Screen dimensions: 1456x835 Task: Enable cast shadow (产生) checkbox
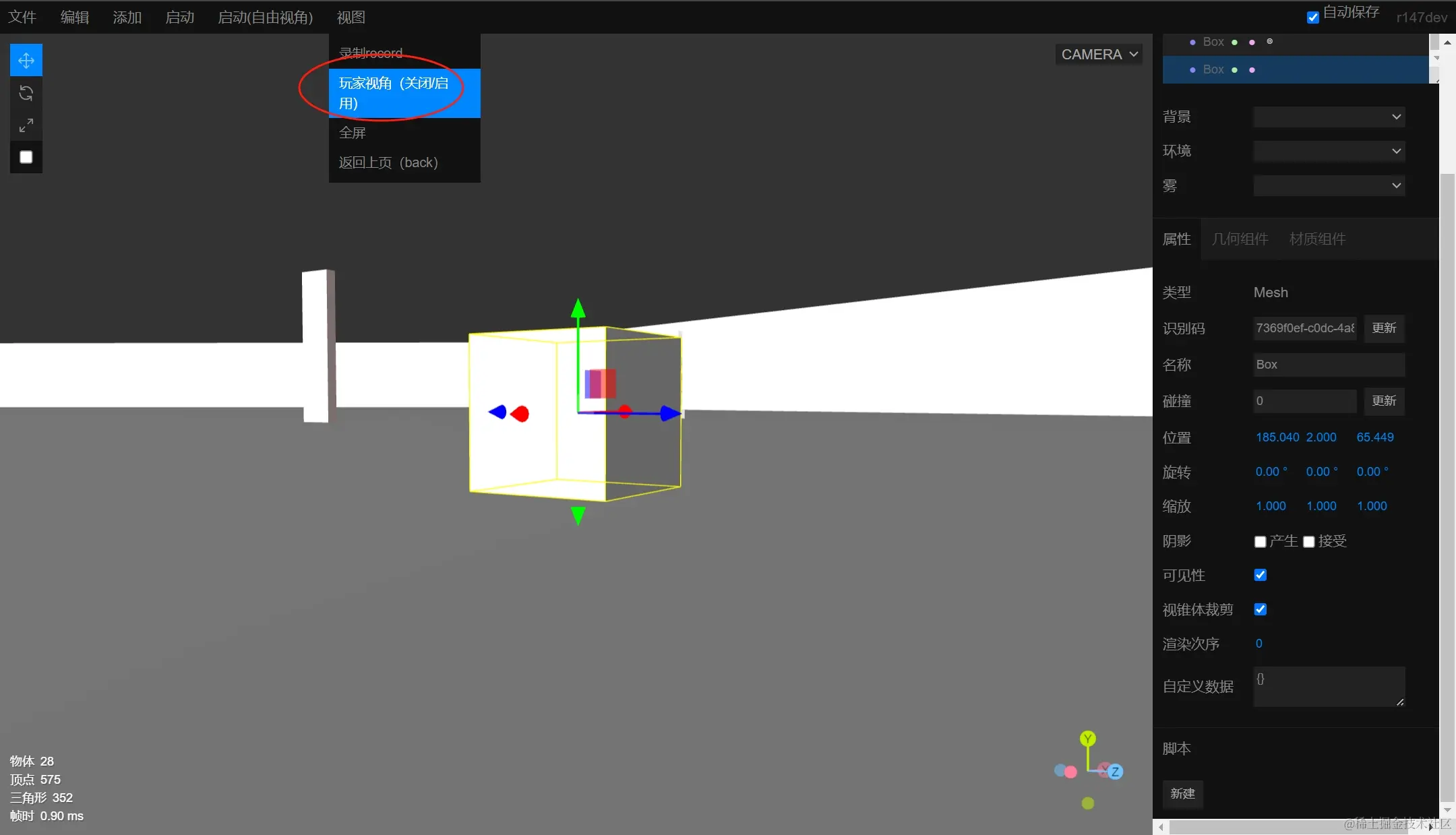1260,542
